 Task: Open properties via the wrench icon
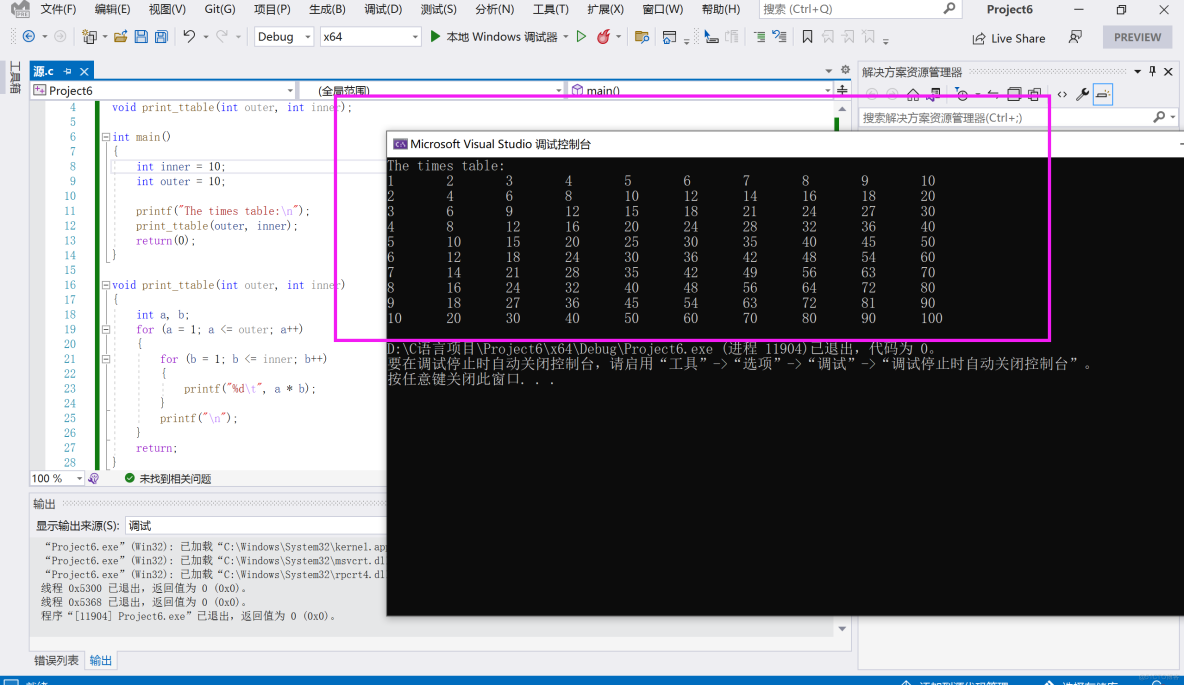tap(1081, 95)
